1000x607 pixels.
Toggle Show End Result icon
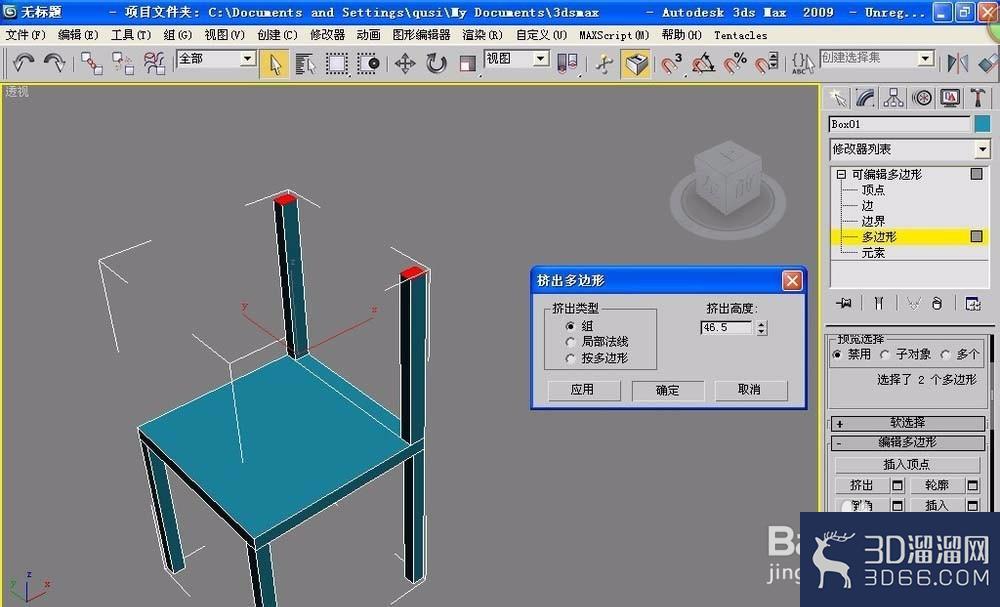click(x=879, y=304)
